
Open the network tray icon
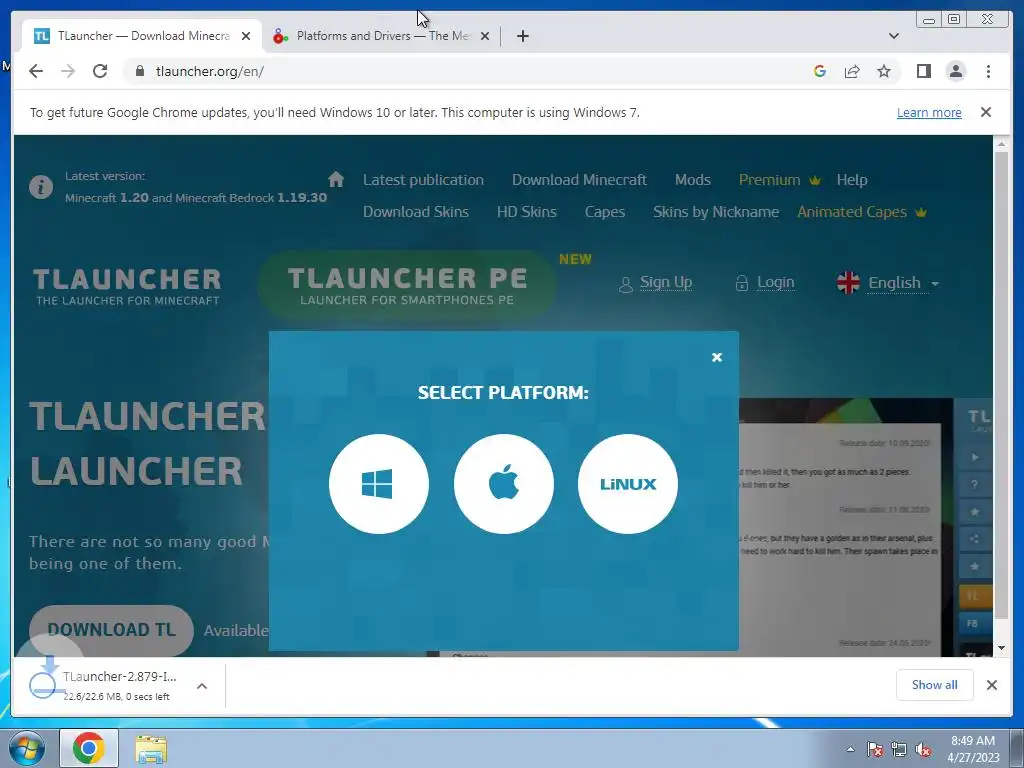pyautogui.click(x=899, y=750)
